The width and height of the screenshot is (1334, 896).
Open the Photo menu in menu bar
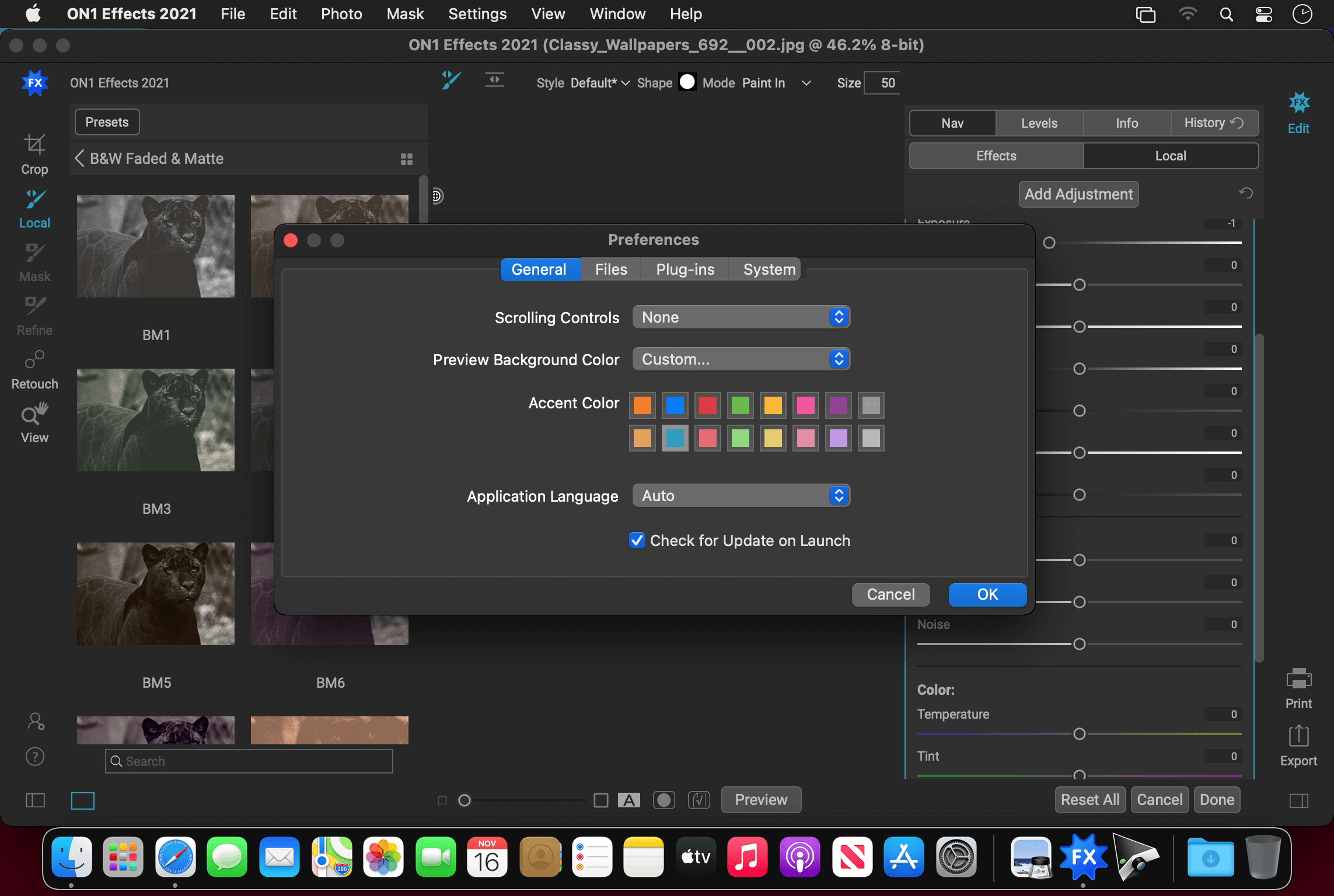[341, 14]
